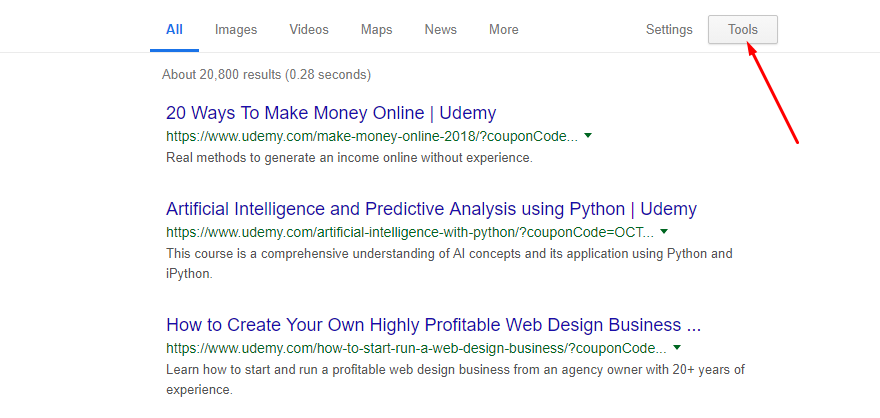Switch to the Images tab
Screen dimensions: 880x418
point(236,30)
